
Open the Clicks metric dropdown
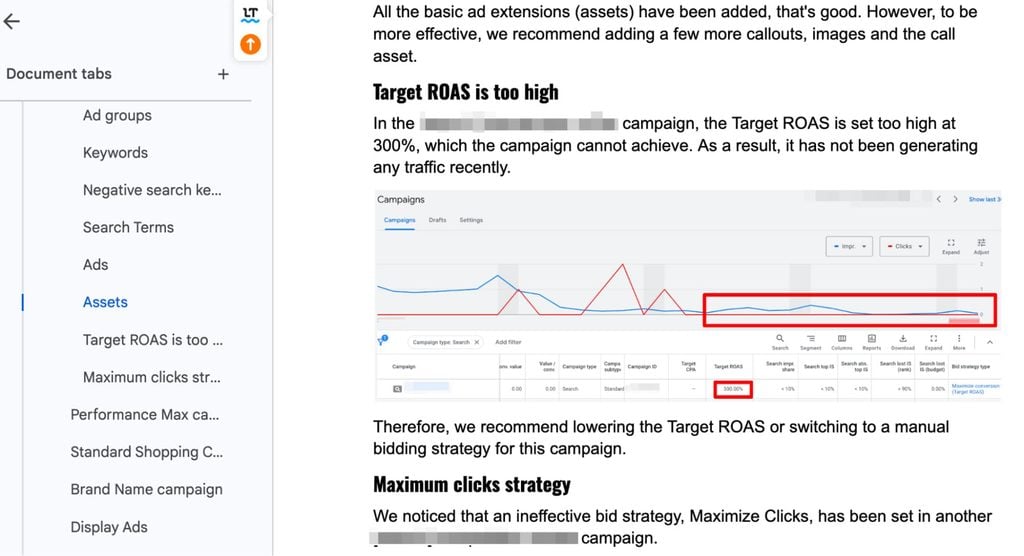click(904, 246)
